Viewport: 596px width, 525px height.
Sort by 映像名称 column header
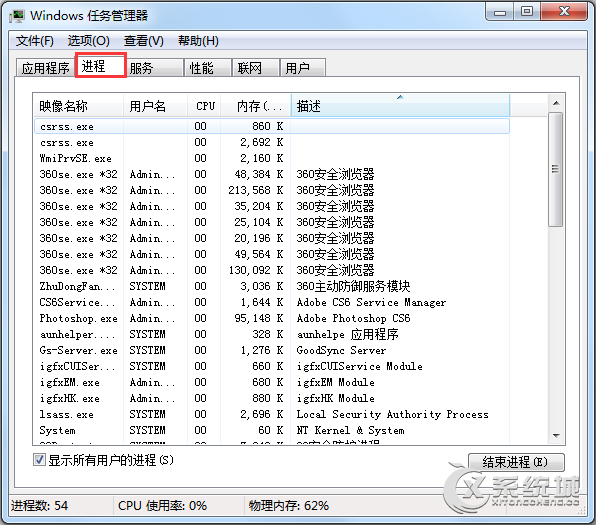click(78, 106)
